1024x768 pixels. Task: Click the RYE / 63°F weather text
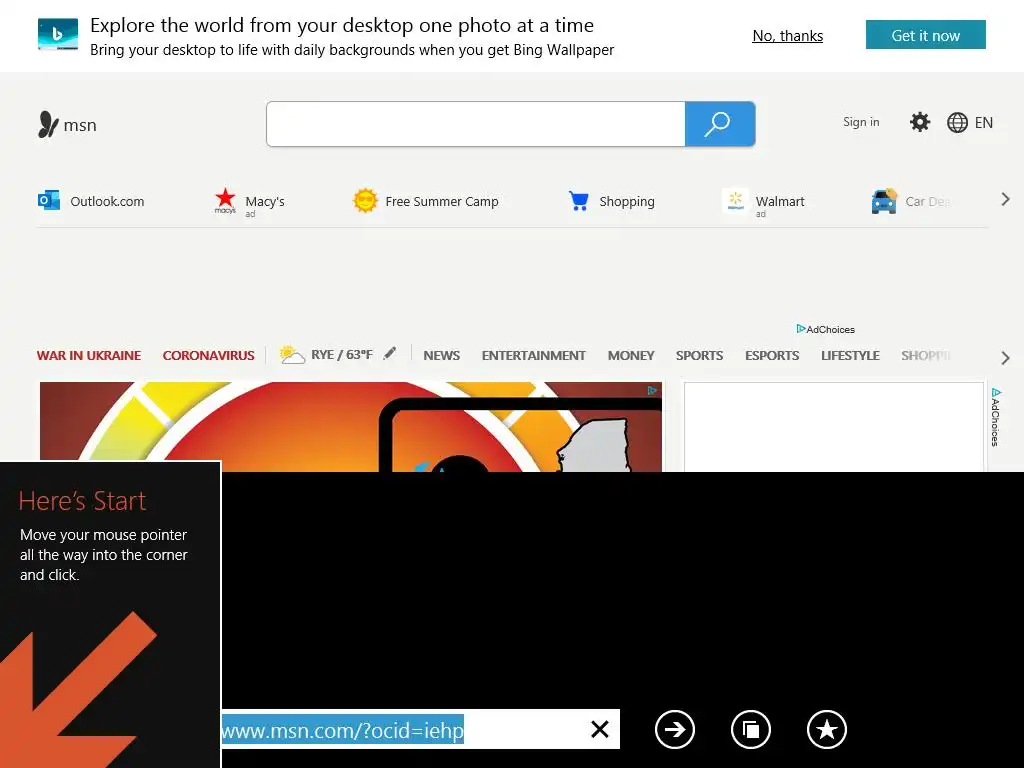coord(342,355)
